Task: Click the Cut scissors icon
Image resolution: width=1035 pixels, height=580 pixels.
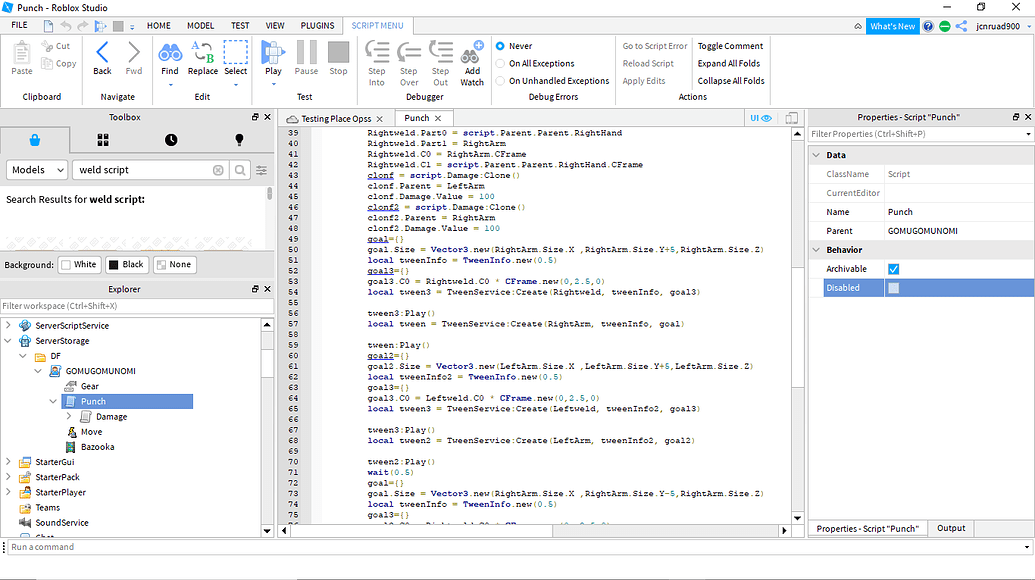Action: pos(47,46)
